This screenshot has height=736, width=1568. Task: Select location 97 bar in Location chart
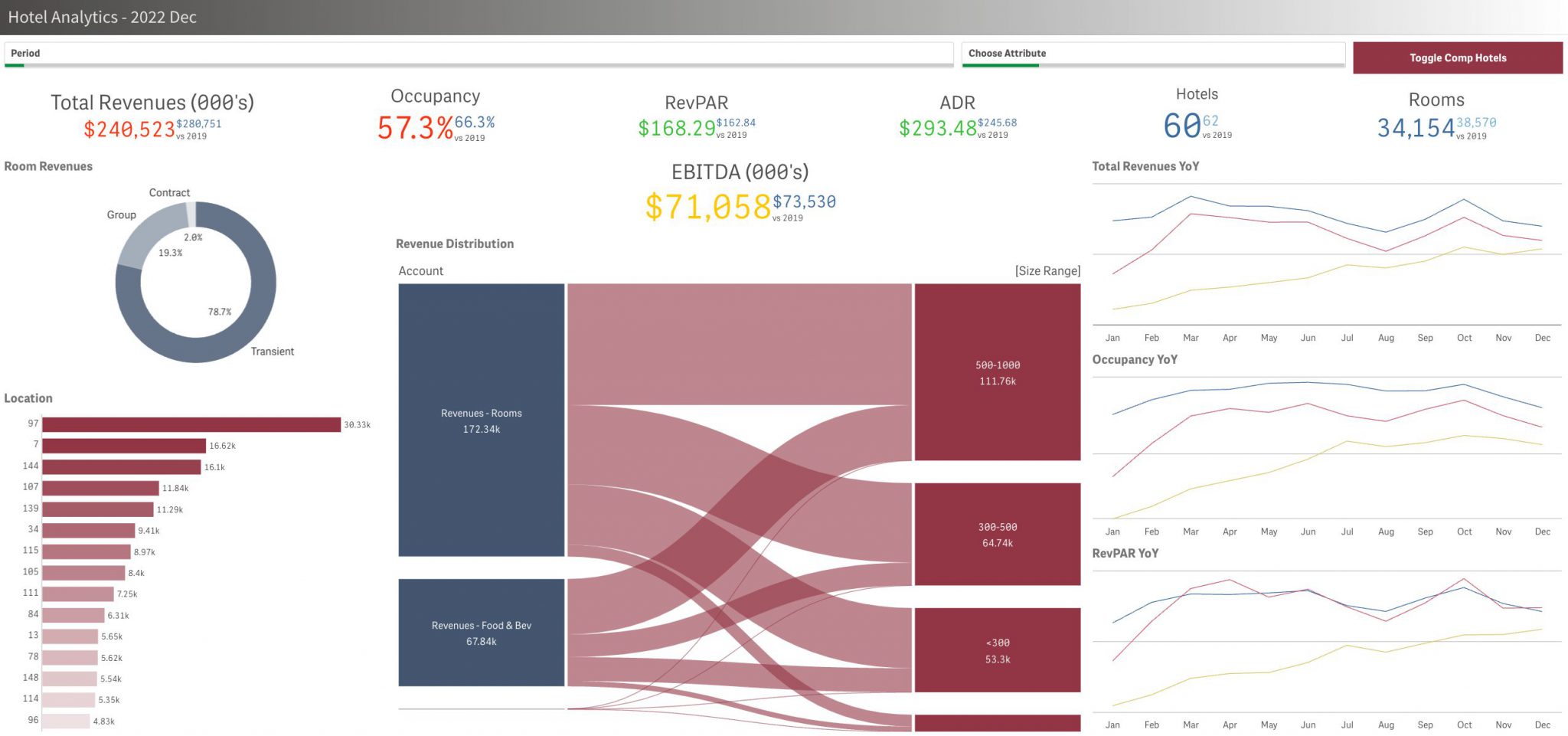[191, 423]
